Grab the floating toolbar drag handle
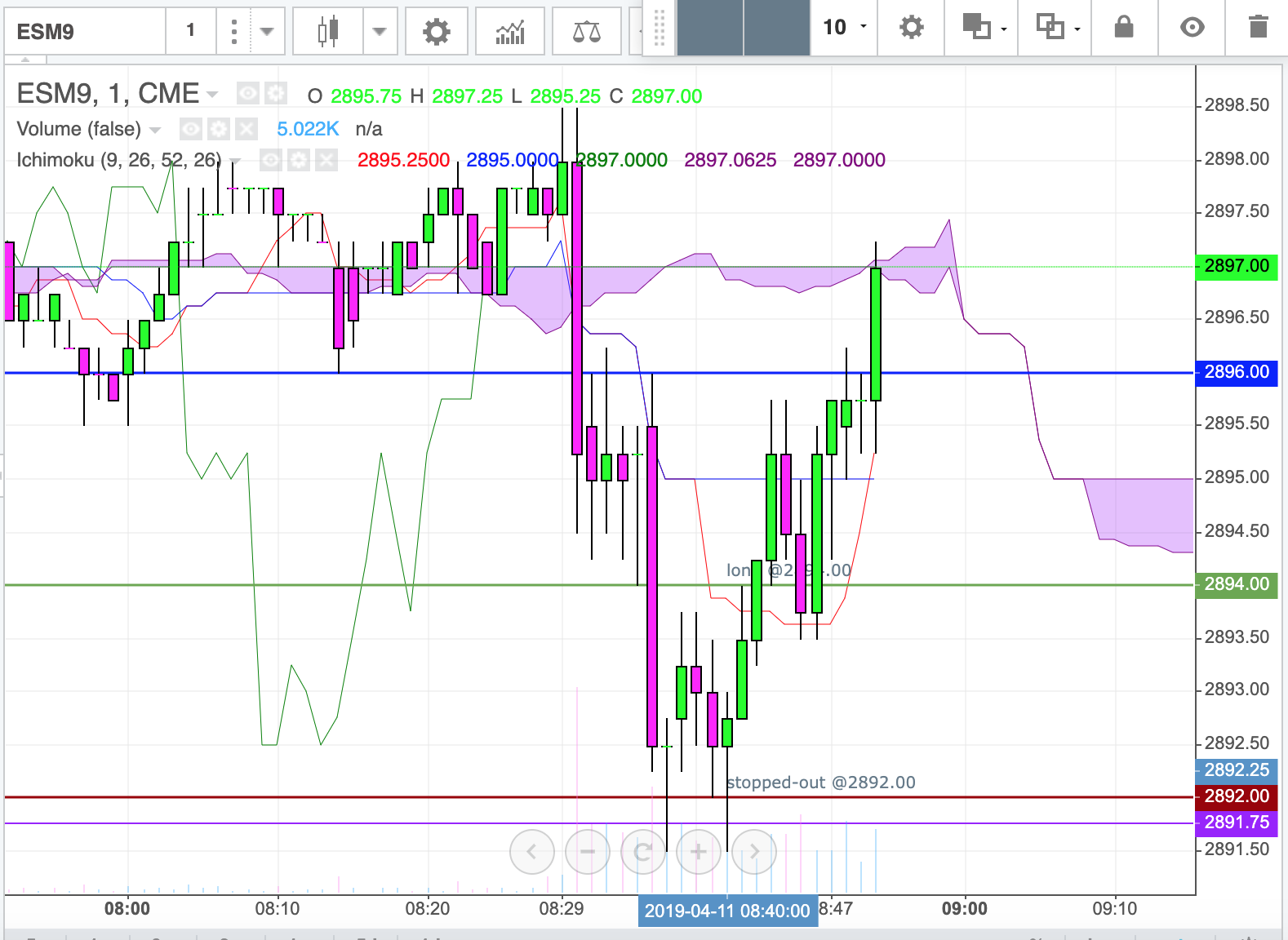Viewport: 1288px width, 940px height. pos(660,28)
